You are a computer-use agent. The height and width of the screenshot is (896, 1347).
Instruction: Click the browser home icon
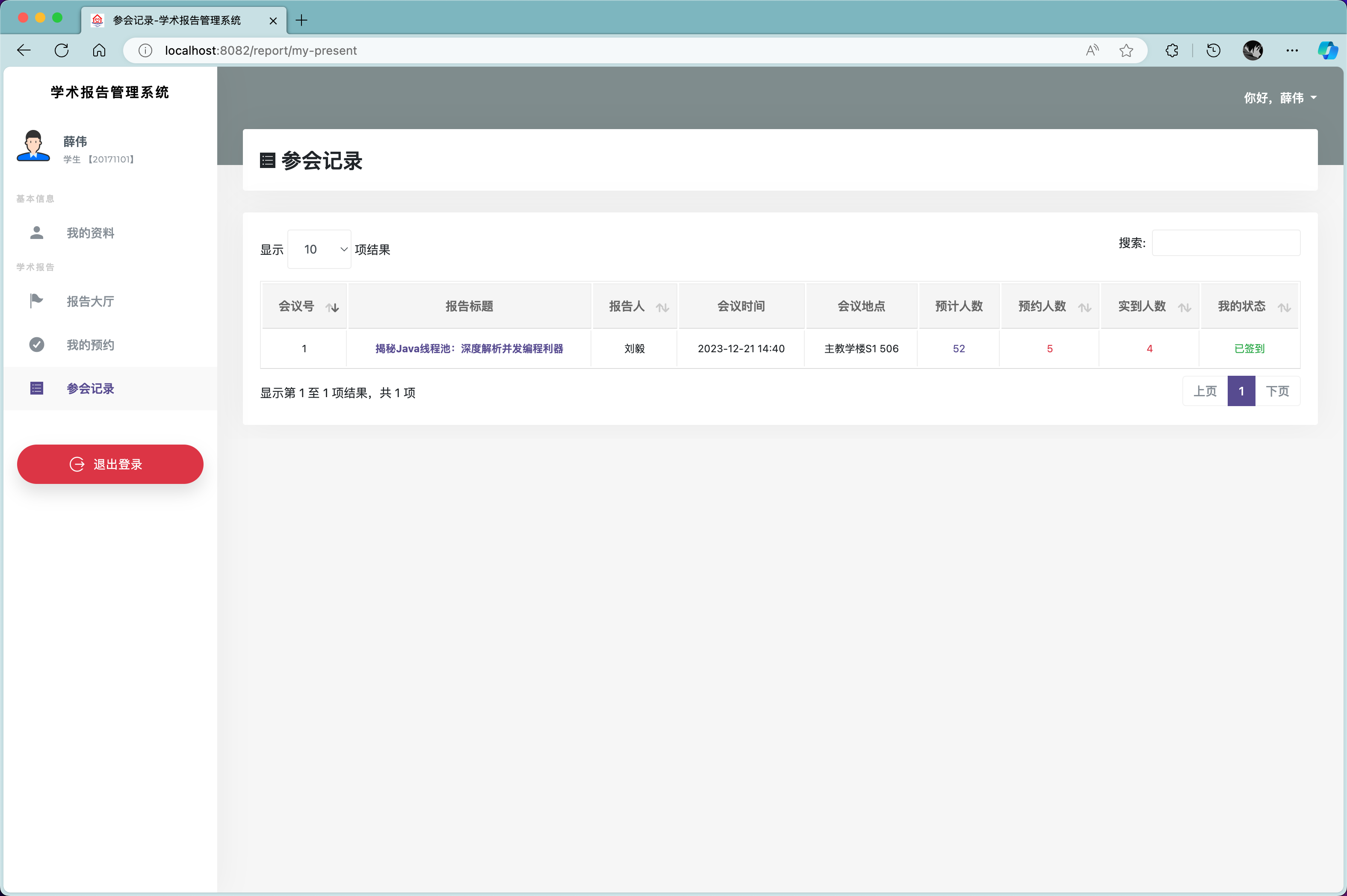click(x=99, y=50)
